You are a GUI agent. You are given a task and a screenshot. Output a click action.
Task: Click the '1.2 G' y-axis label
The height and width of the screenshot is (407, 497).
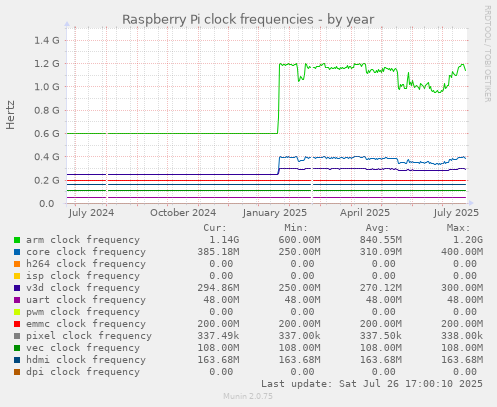tap(47, 64)
